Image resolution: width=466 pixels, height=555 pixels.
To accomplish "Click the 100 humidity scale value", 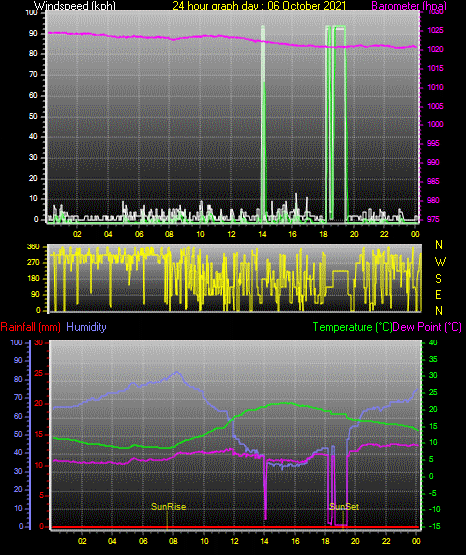I will pyautogui.click(x=16, y=342).
